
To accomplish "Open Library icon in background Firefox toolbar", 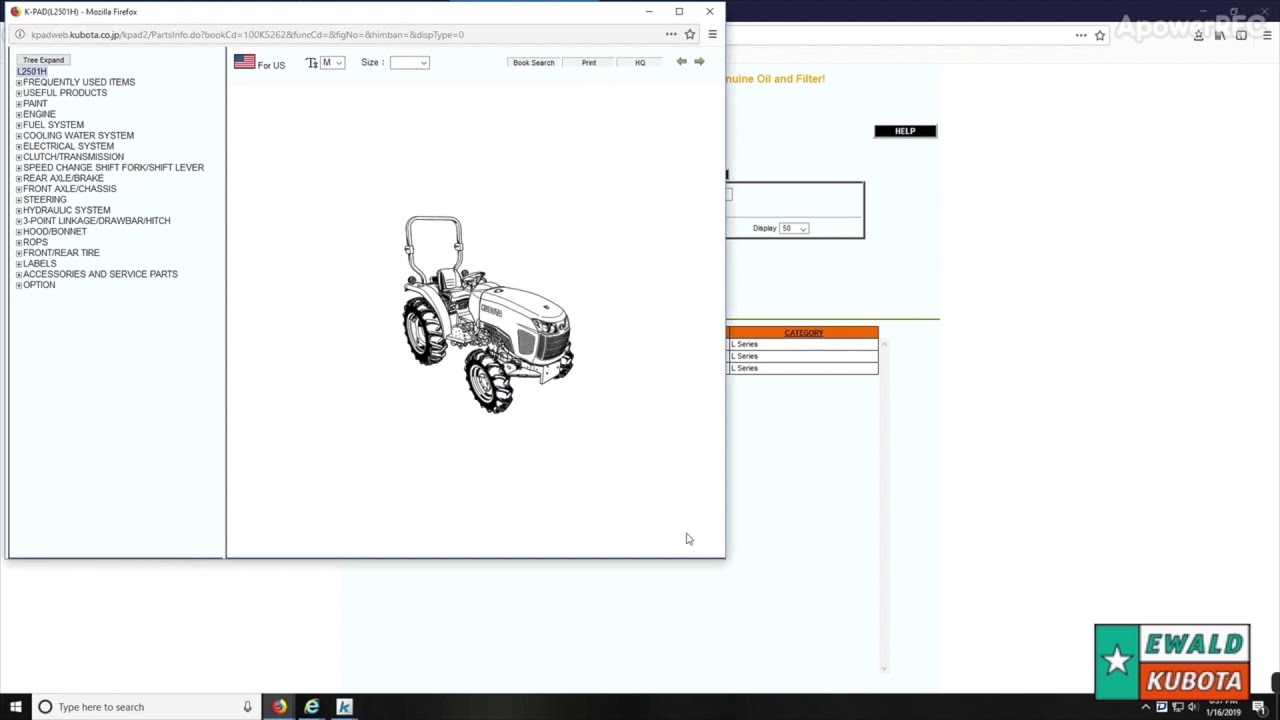I will click(1220, 35).
